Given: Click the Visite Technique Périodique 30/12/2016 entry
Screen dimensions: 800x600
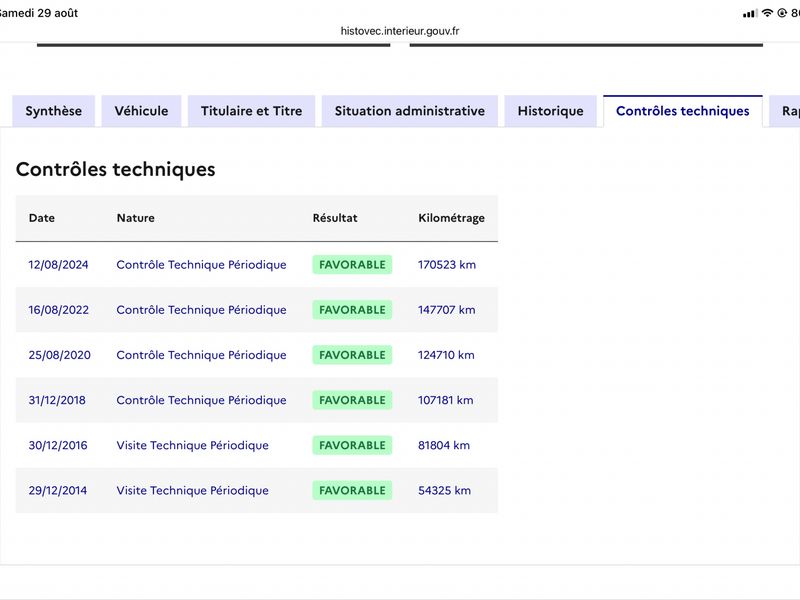Looking at the screenshot, I should point(192,445).
